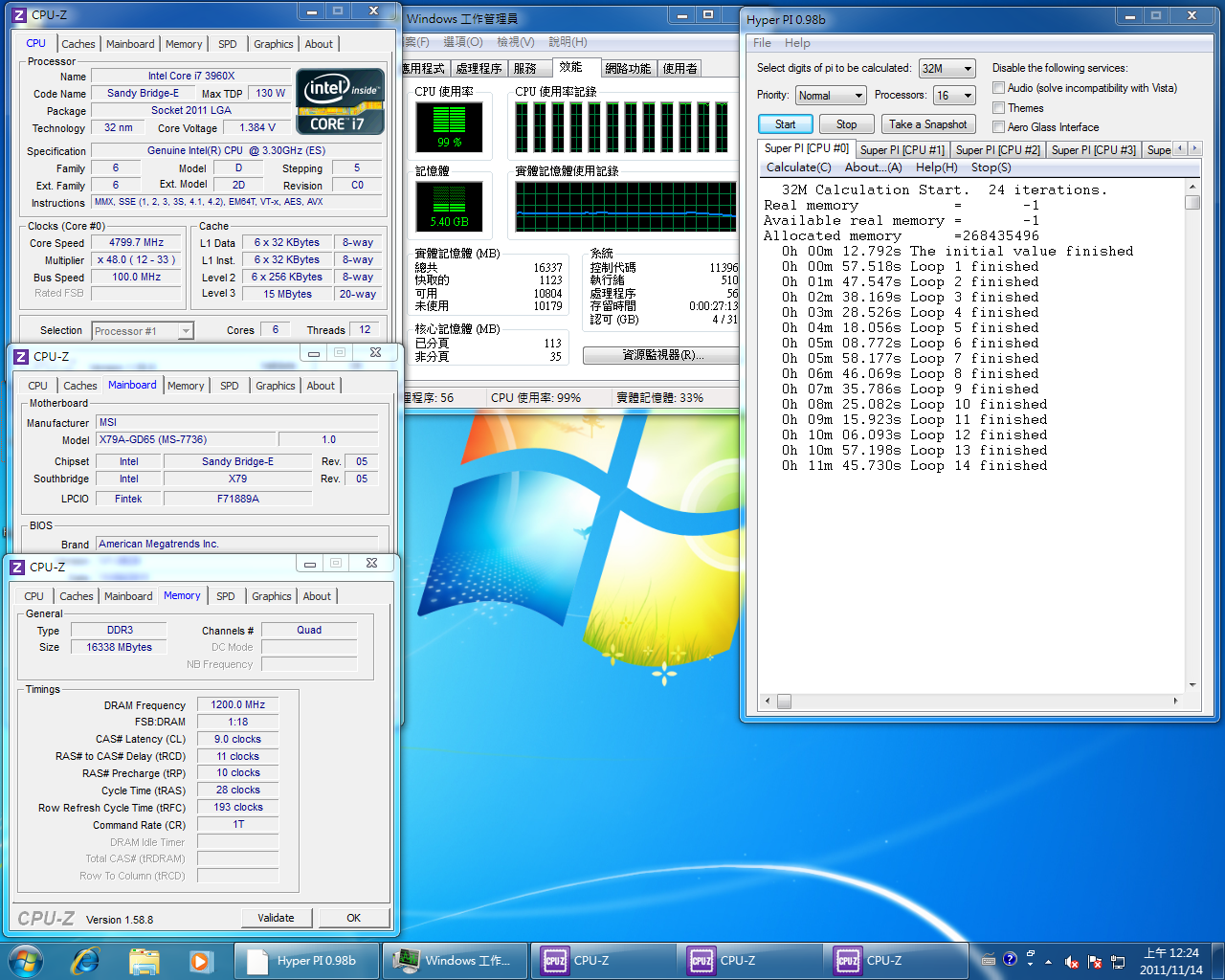Open network connection tray icon
The height and width of the screenshot is (980, 1225).
(x=1117, y=962)
